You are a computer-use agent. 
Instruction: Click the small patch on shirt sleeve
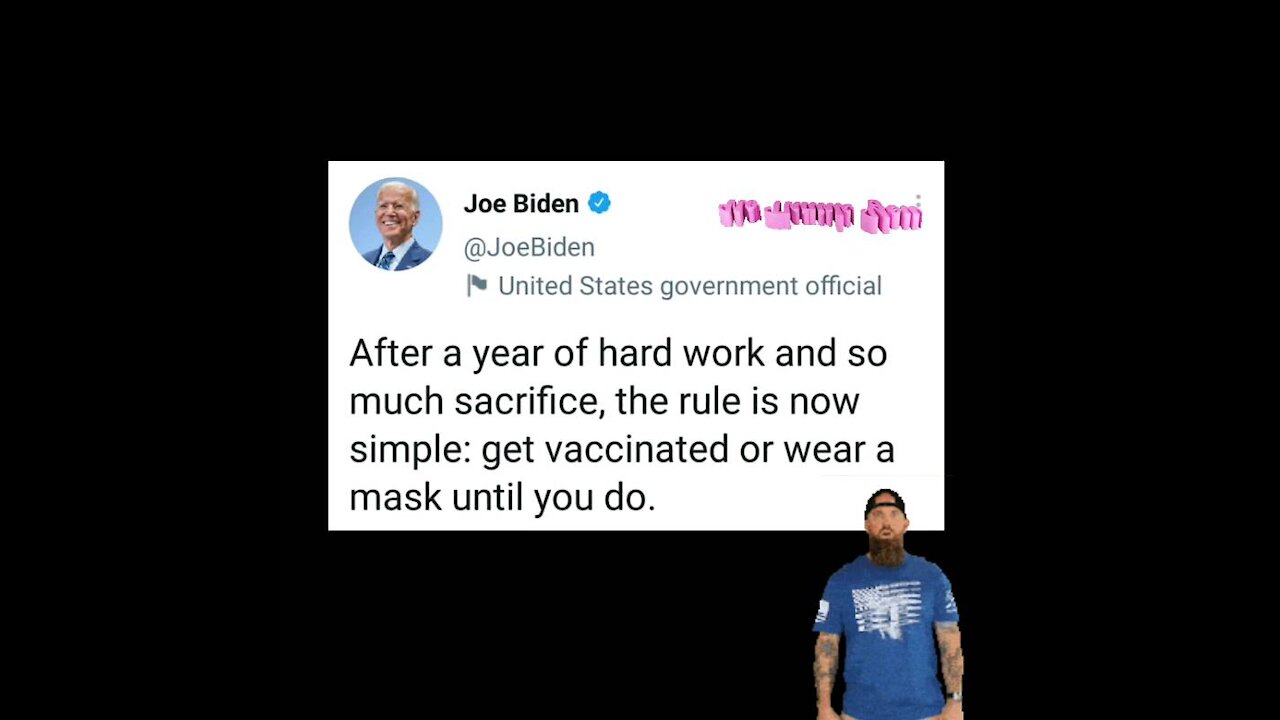point(821,611)
